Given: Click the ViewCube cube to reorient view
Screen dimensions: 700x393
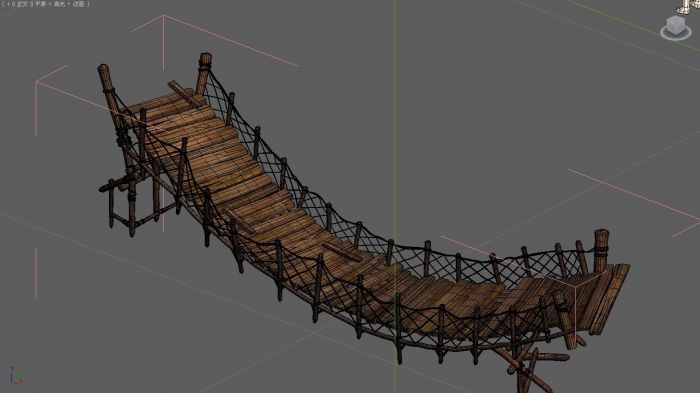Looking at the screenshot, I should point(675,25).
